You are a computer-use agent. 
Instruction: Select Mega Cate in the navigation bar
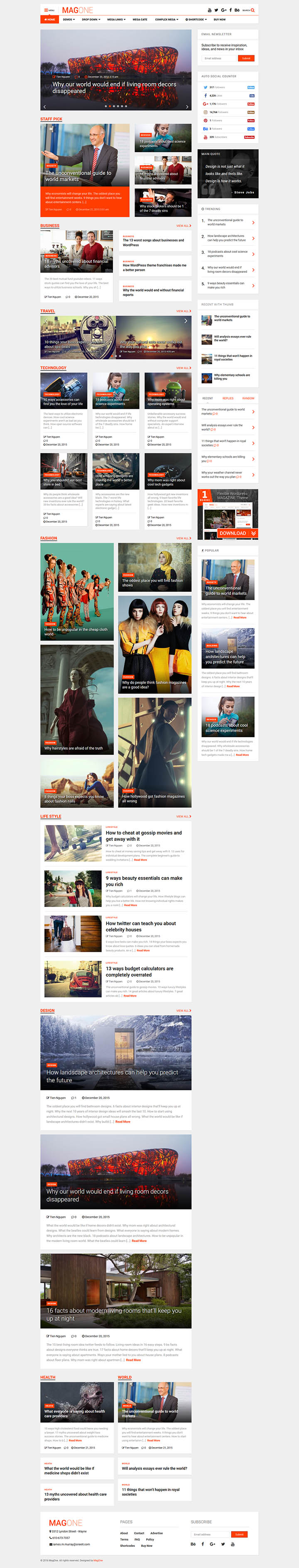point(140,20)
